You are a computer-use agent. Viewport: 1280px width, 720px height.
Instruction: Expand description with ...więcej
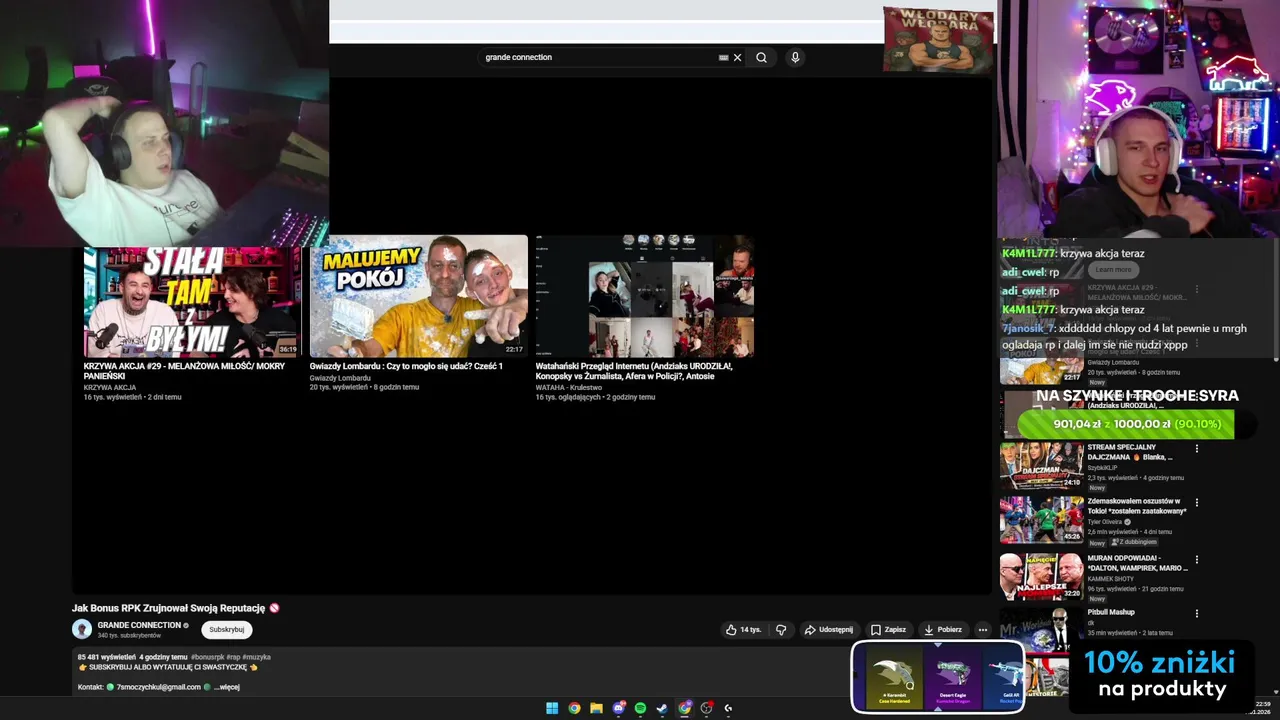[x=227, y=687]
